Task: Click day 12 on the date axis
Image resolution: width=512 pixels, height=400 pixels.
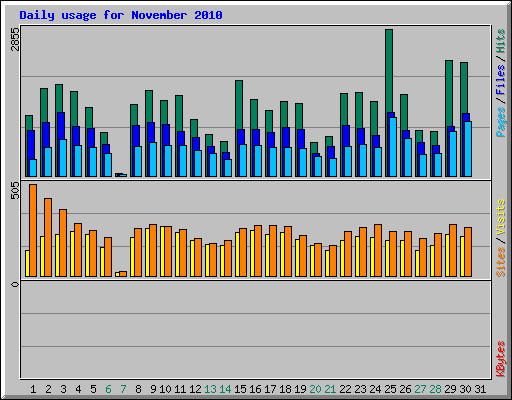Action: [195, 389]
